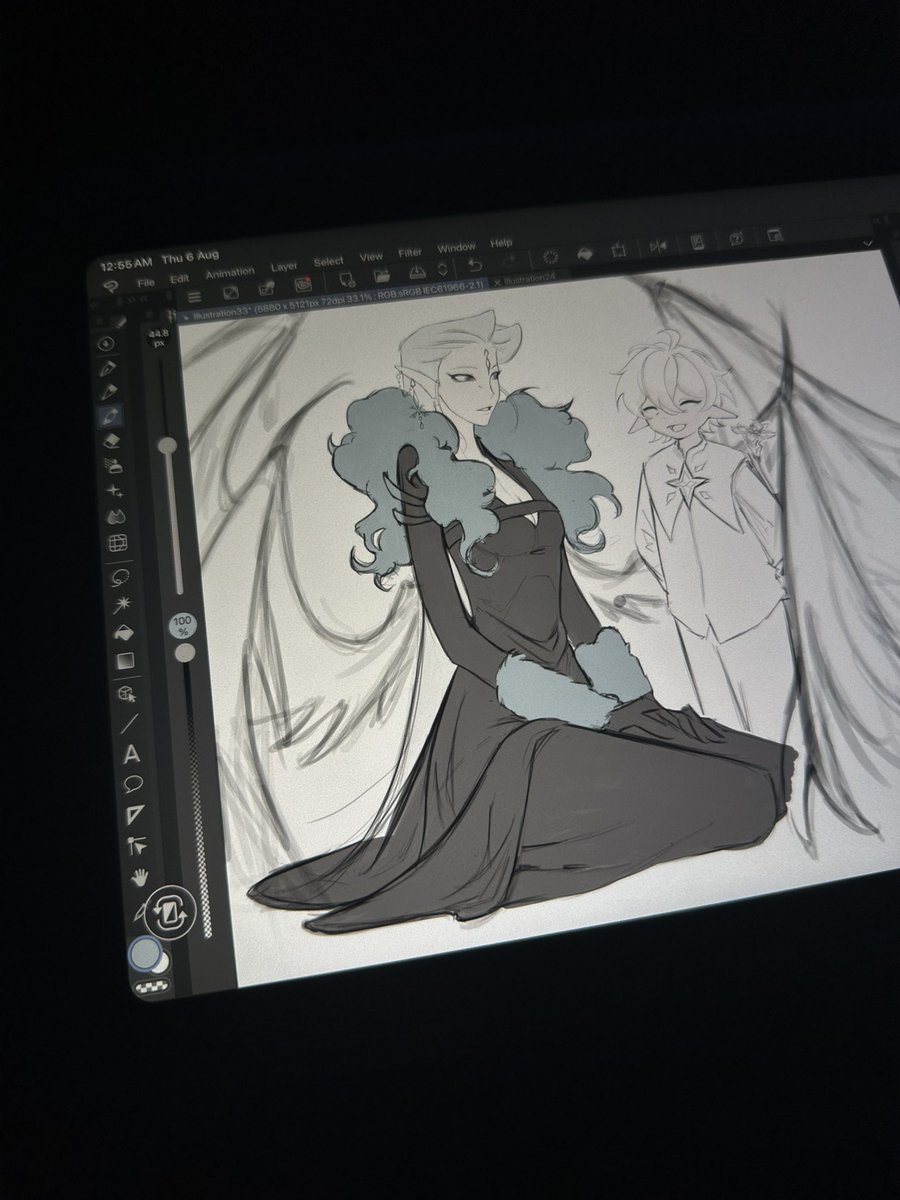Open the Clip Studio logo menu
900x1200 pixels.
pos(110,286)
